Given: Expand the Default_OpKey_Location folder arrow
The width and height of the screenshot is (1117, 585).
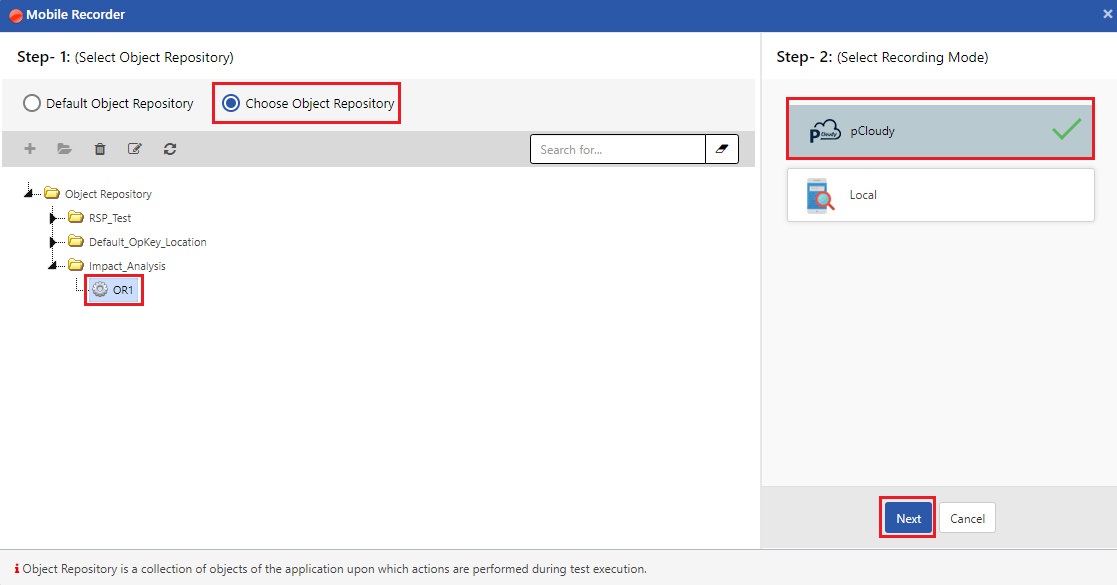Looking at the screenshot, I should point(54,242).
